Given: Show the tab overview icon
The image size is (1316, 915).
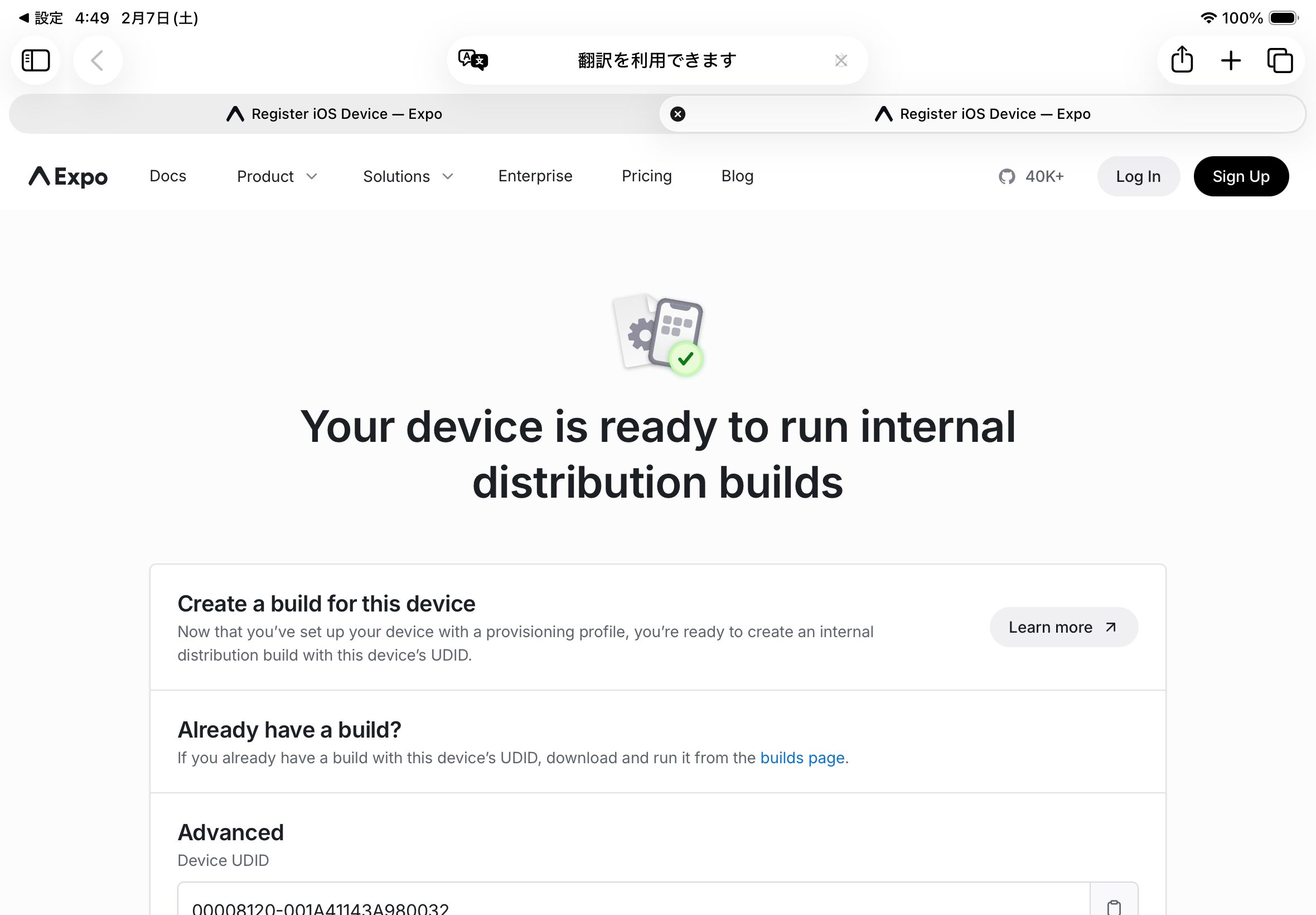Looking at the screenshot, I should 1280,60.
